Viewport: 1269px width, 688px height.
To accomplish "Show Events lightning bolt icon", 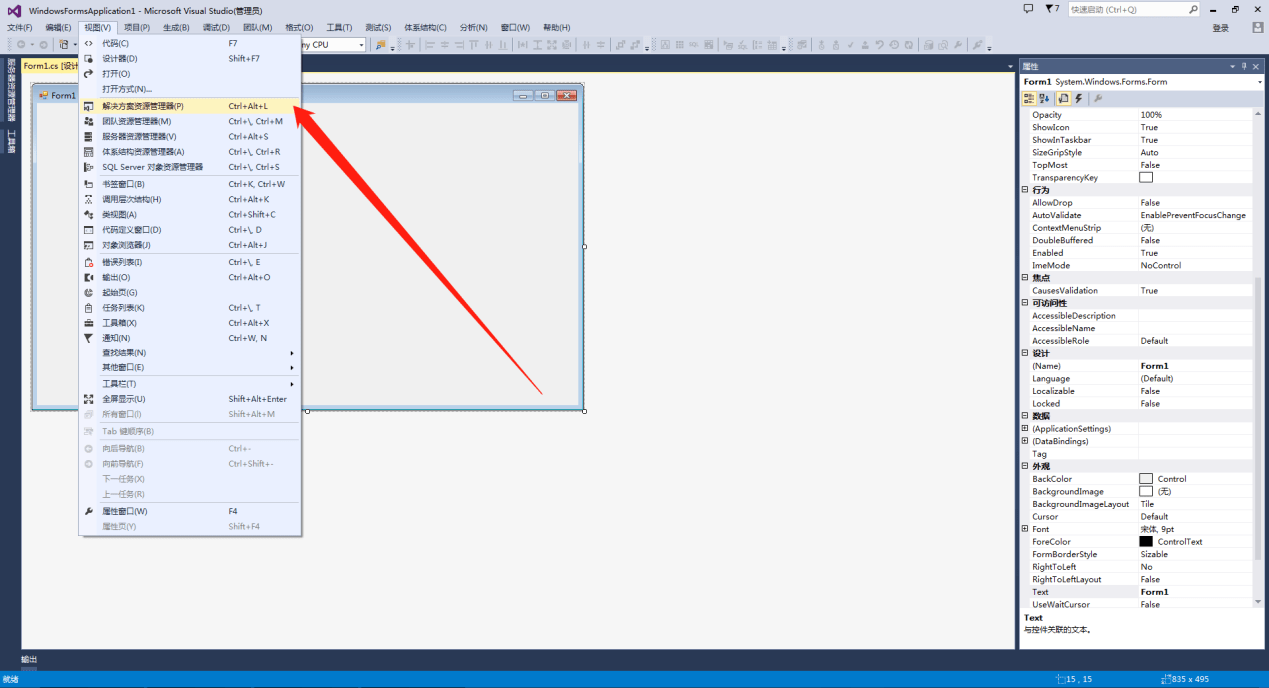I will [x=1079, y=98].
